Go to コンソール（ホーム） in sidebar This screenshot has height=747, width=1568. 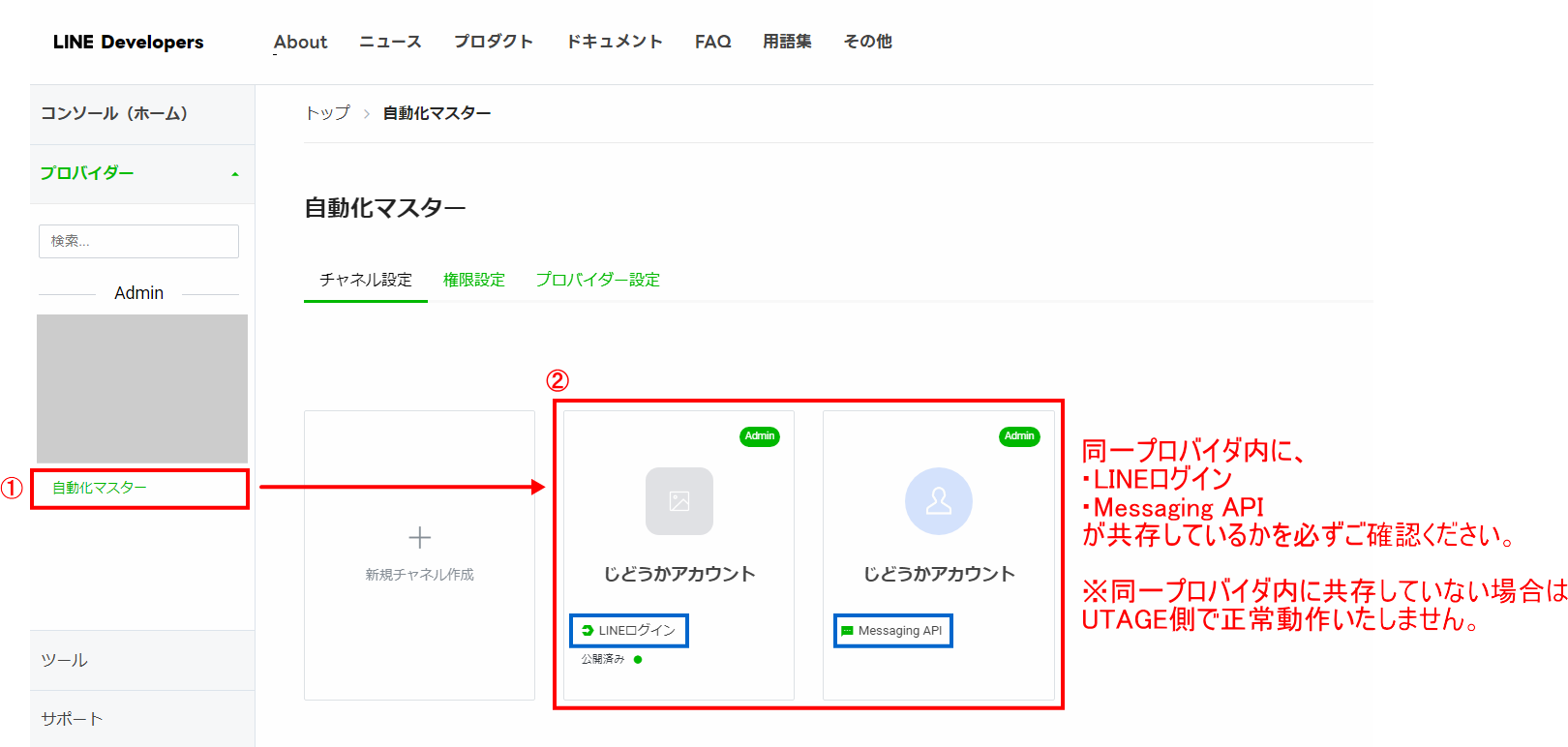[x=142, y=114]
